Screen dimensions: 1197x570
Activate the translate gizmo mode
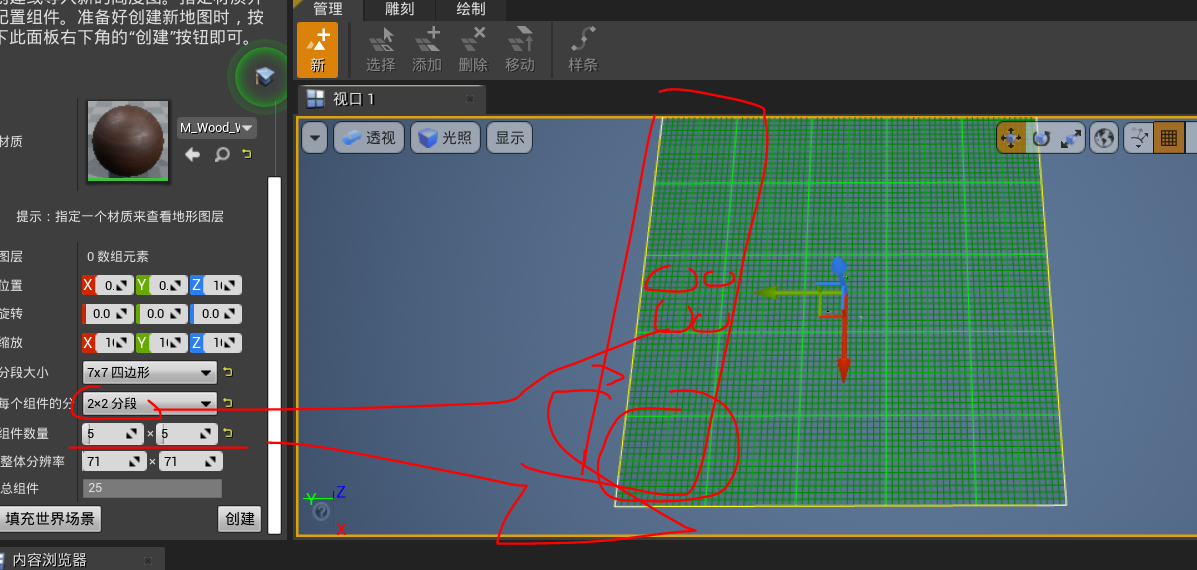(1011, 138)
